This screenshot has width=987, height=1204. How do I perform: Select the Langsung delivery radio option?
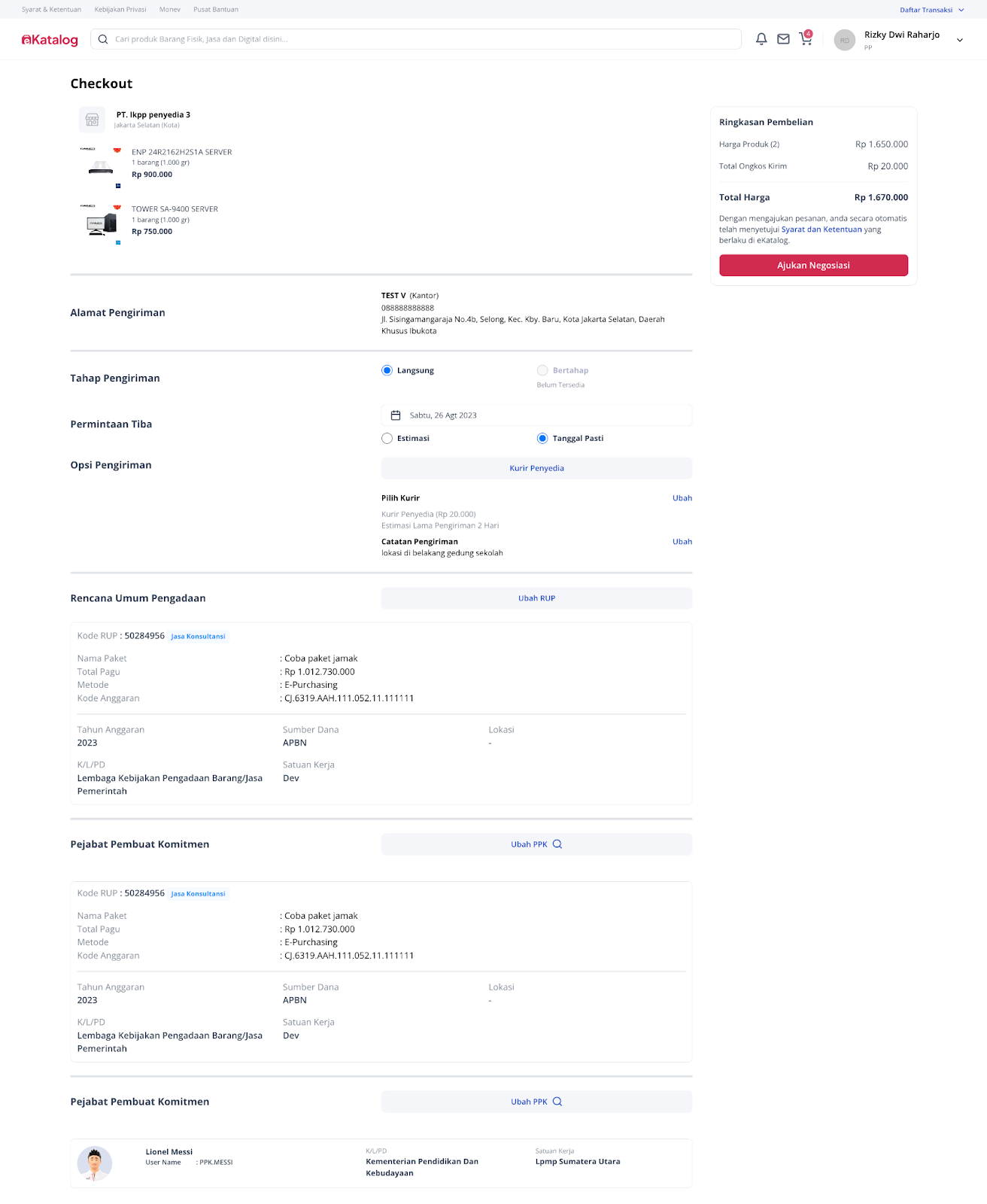387,370
